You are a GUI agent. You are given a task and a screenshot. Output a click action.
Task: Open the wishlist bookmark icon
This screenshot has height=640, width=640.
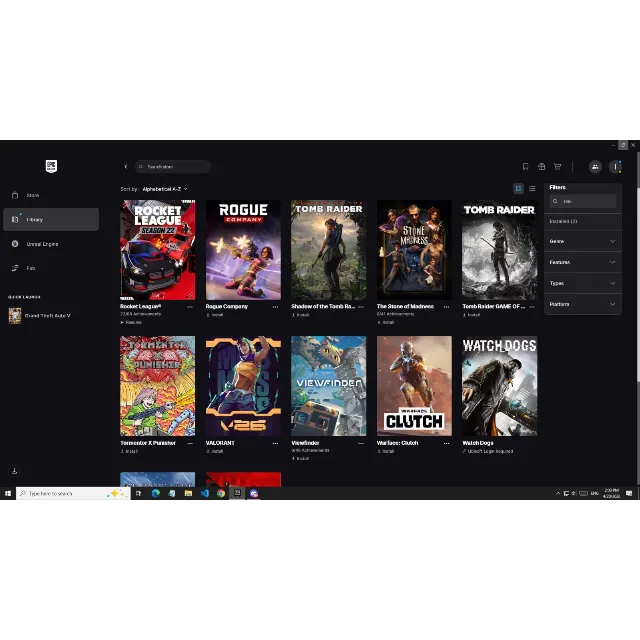[525, 167]
